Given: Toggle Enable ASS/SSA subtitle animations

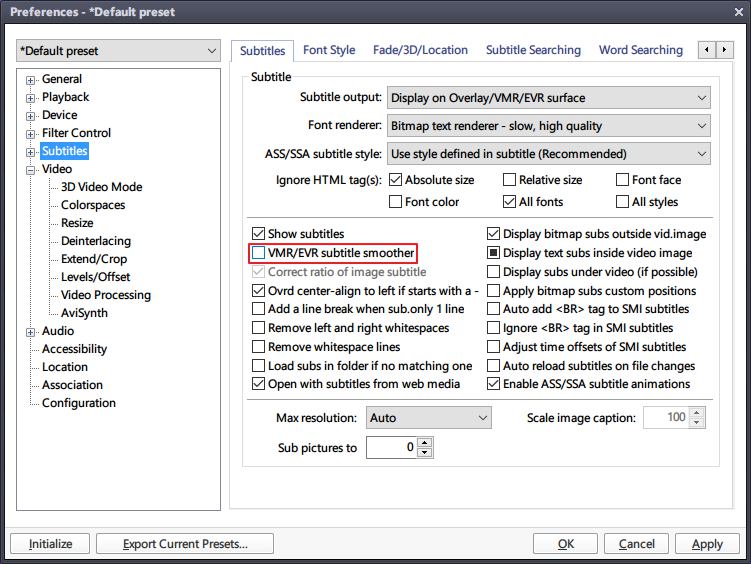Looking at the screenshot, I should point(494,384).
